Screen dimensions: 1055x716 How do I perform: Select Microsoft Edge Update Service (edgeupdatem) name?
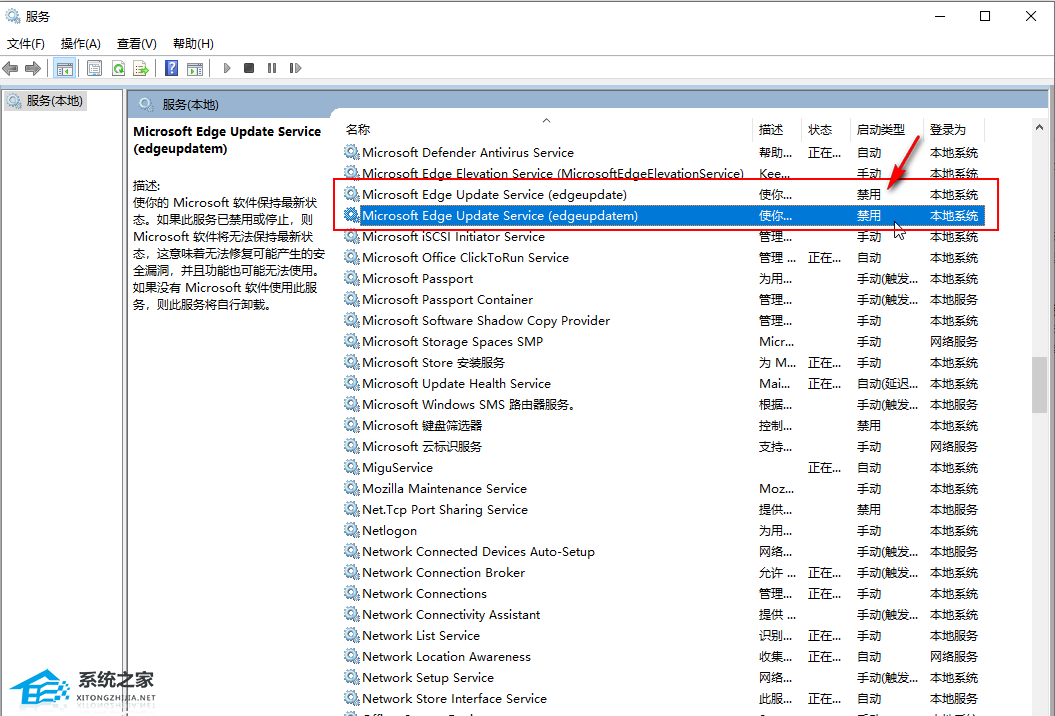point(500,215)
